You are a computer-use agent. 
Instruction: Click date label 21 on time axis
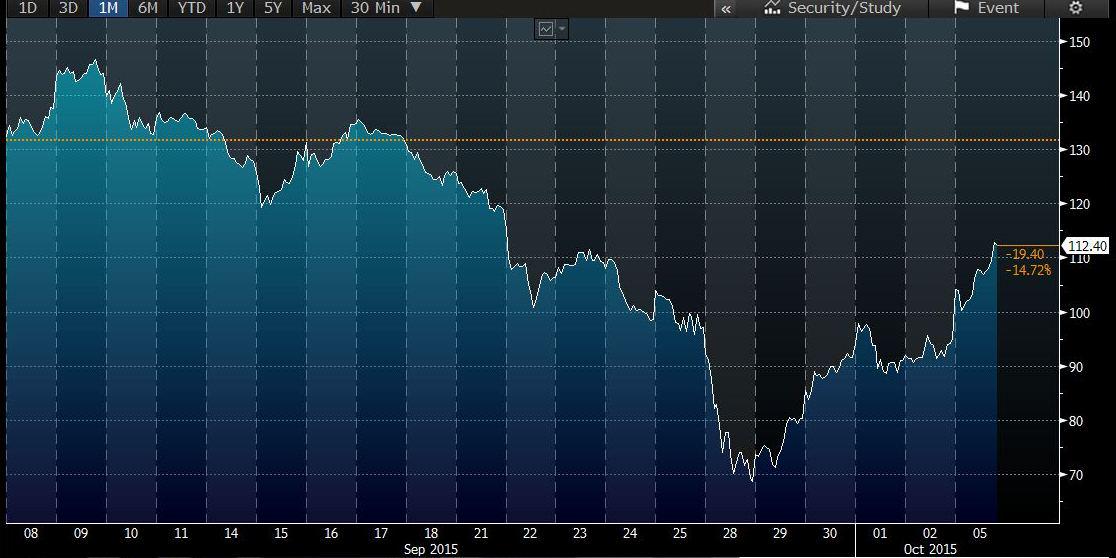pos(482,532)
